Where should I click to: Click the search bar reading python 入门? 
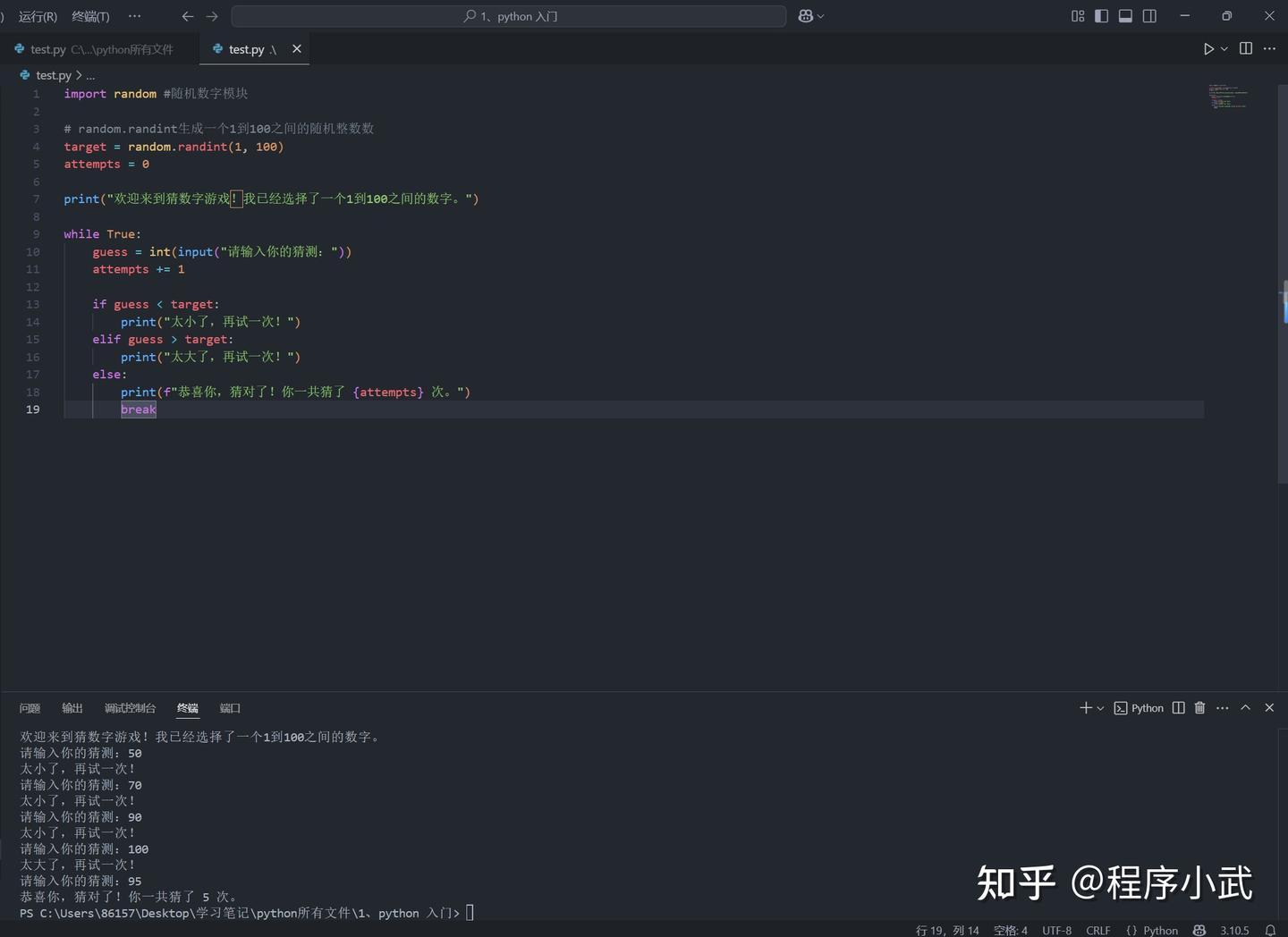(x=509, y=15)
